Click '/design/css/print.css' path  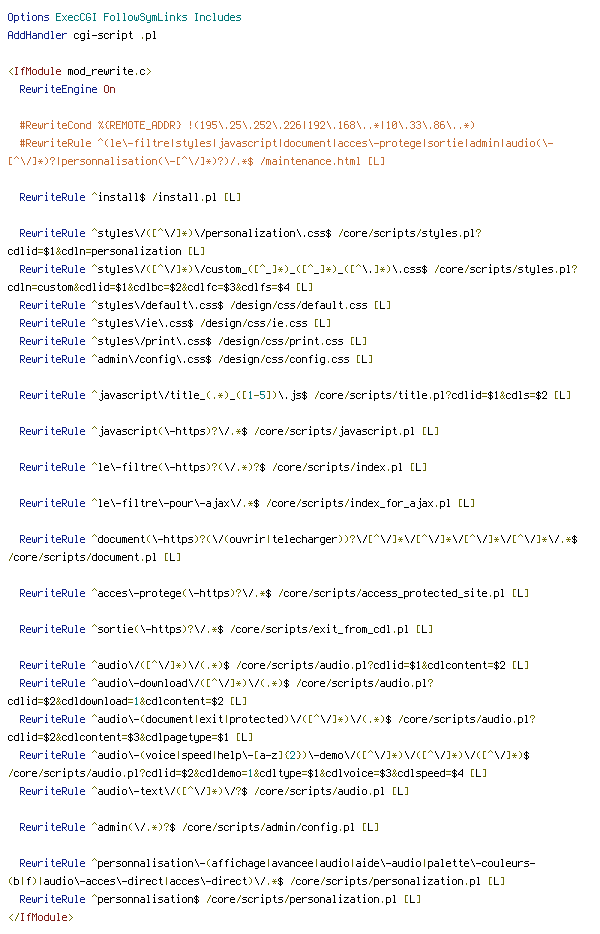point(281,341)
